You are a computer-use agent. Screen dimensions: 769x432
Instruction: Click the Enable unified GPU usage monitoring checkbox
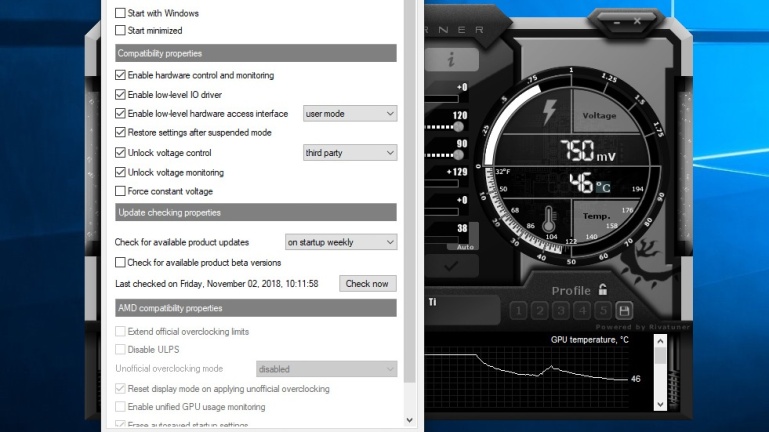(120, 407)
